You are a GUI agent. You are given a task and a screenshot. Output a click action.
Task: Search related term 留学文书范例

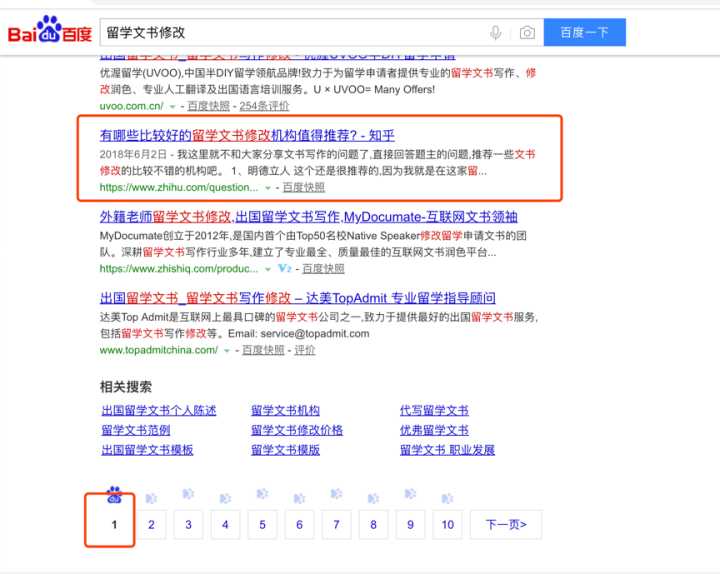coord(135,430)
